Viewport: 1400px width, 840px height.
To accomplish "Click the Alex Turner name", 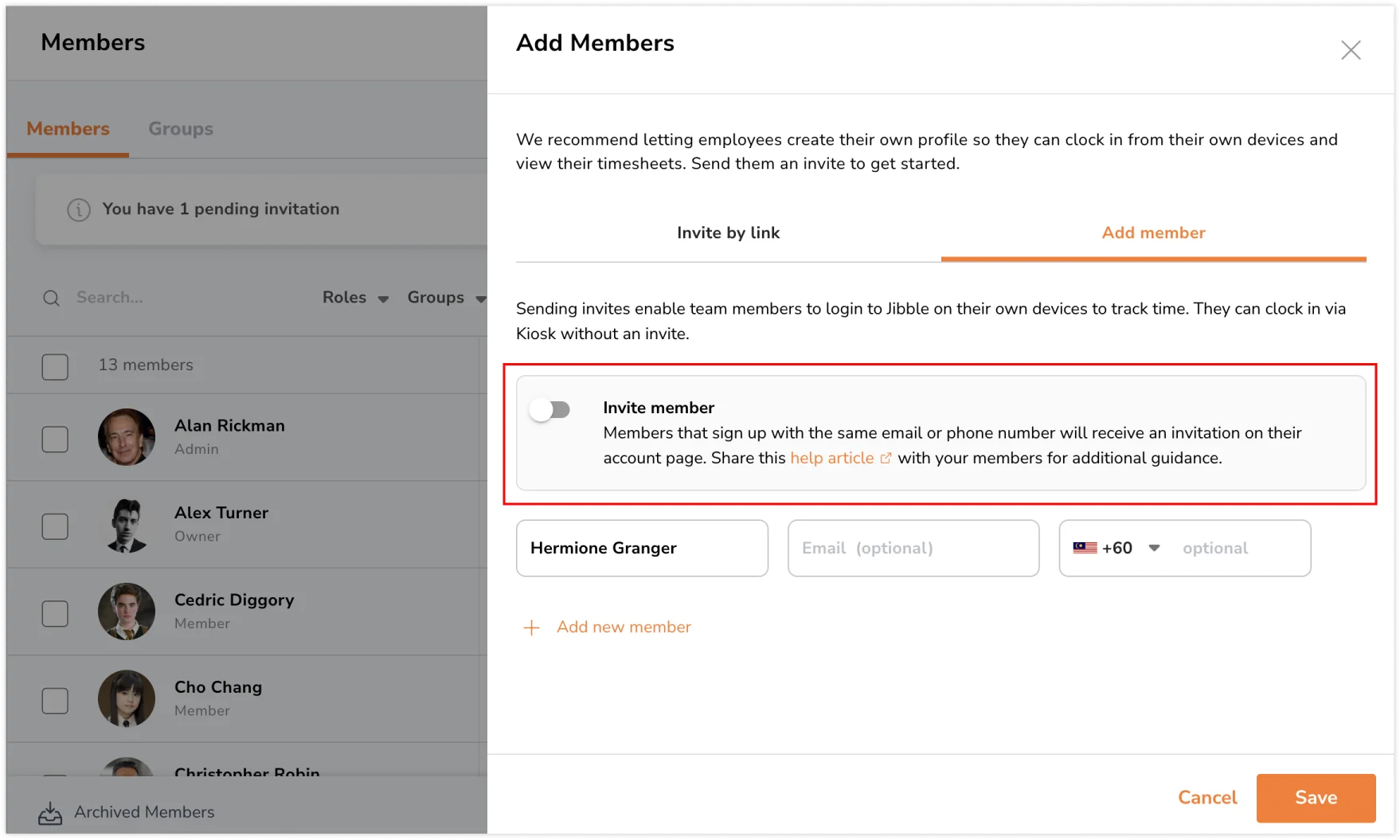I will click(221, 513).
